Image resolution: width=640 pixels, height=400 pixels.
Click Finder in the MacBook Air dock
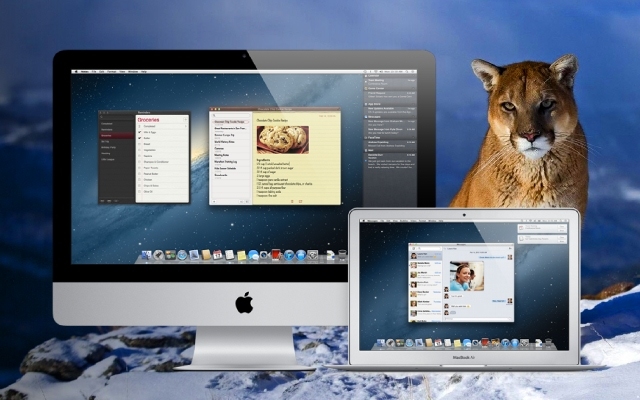click(378, 344)
